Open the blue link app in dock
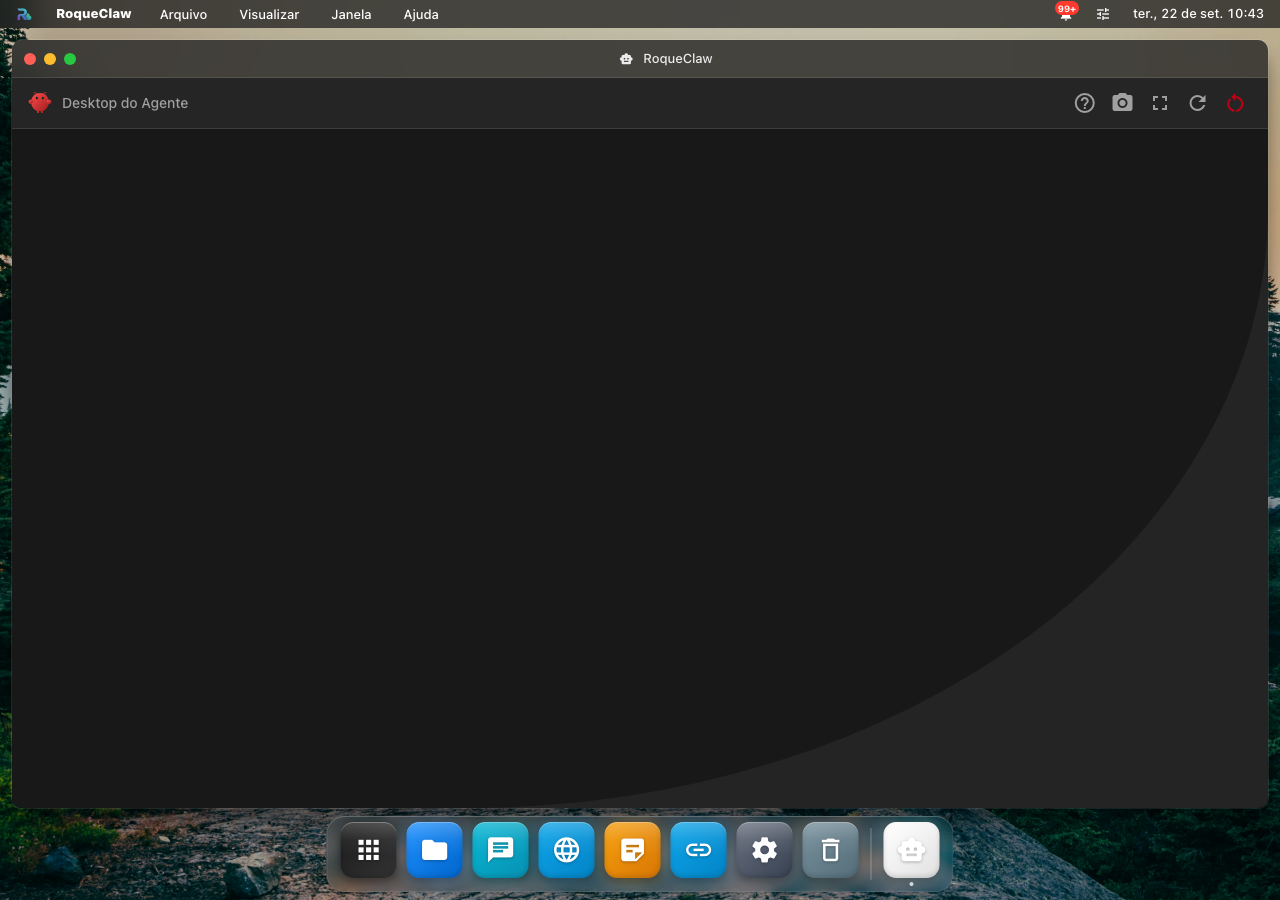1280x900 pixels. pyautogui.click(x=699, y=850)
